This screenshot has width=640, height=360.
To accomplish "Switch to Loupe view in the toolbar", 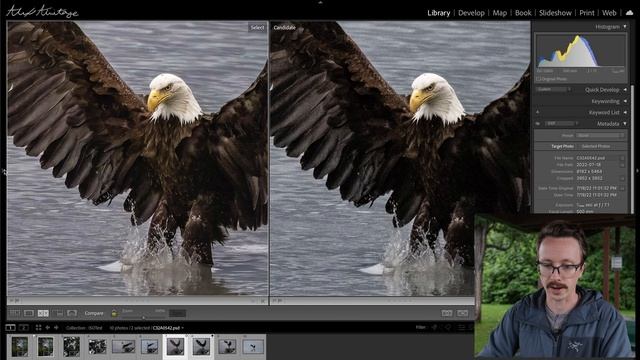I will [29, 313].
